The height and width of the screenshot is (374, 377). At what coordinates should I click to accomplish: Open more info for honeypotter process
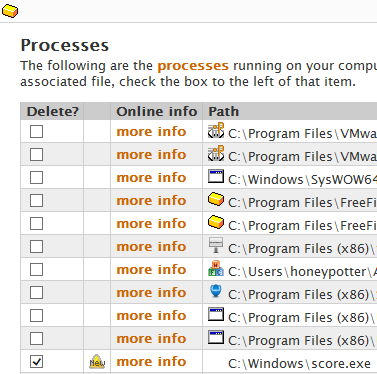[151, 269]
